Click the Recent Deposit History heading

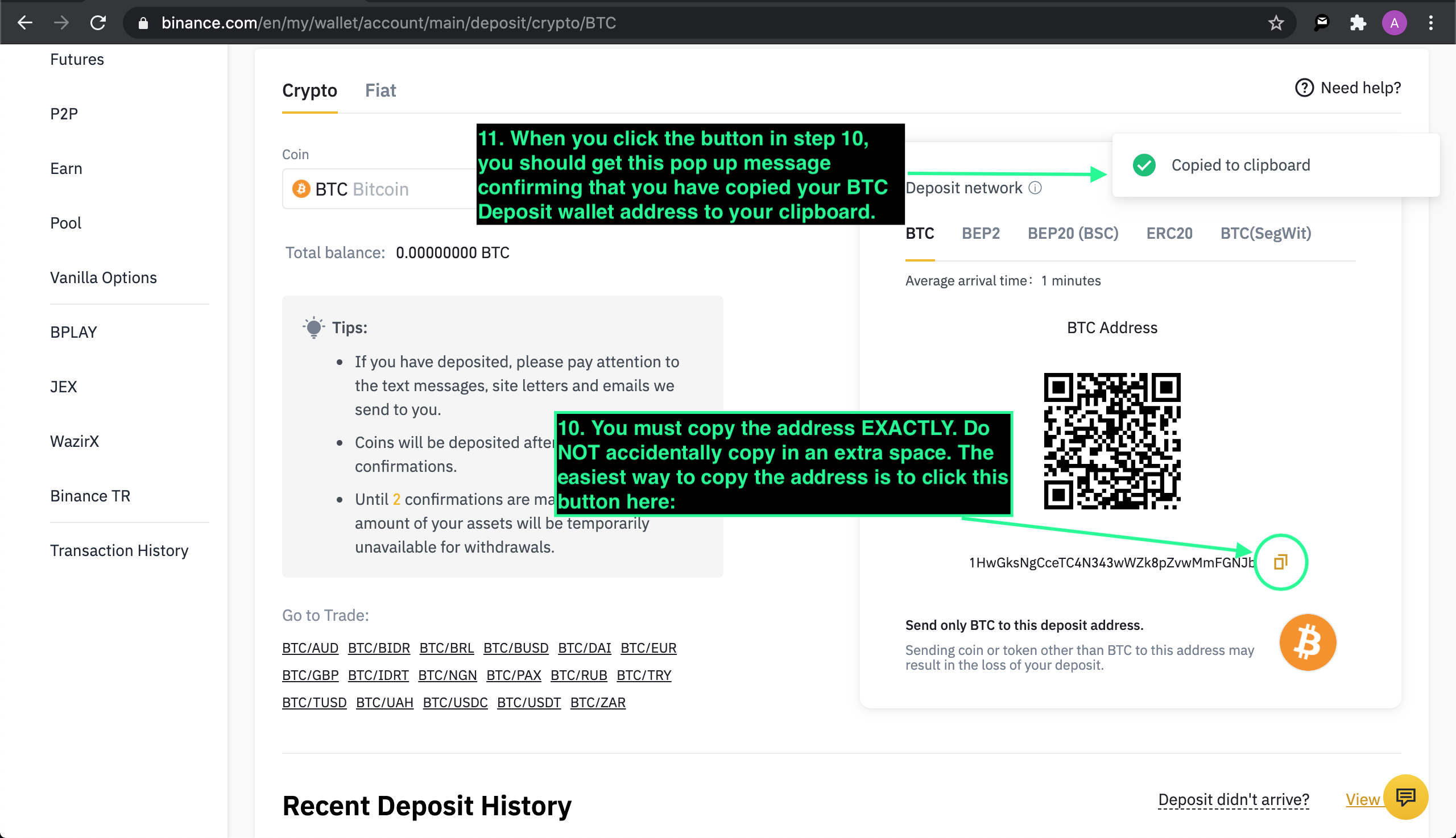click(427, 805)
